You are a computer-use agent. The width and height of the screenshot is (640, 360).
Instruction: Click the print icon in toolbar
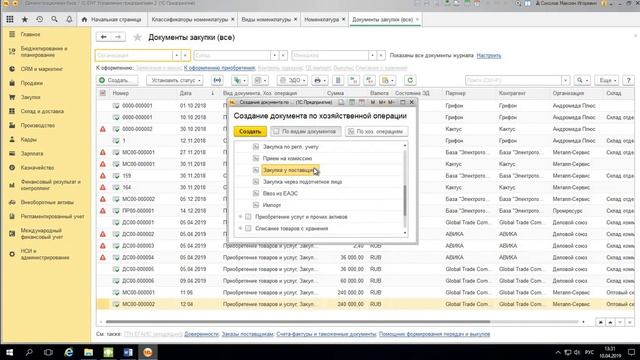coord(320,80)
